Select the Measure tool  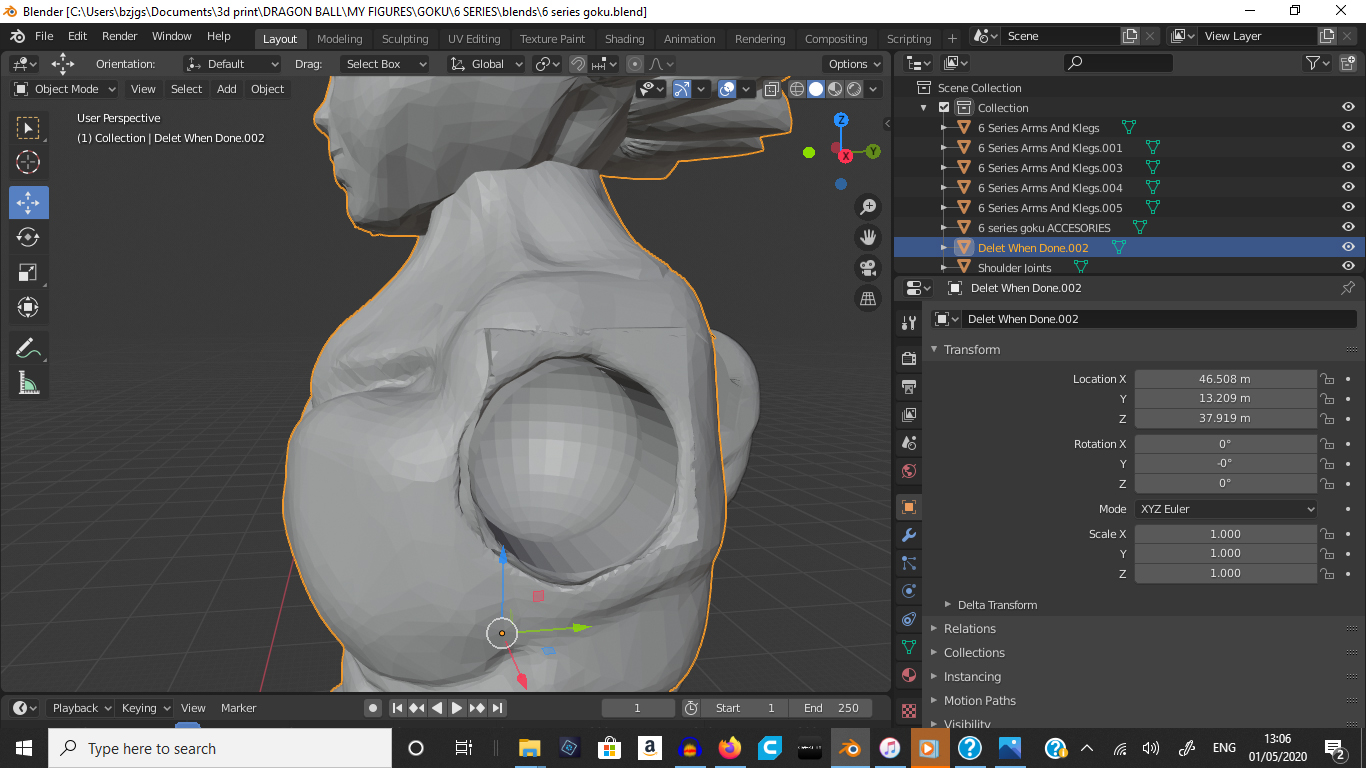(x=28, y=383)
